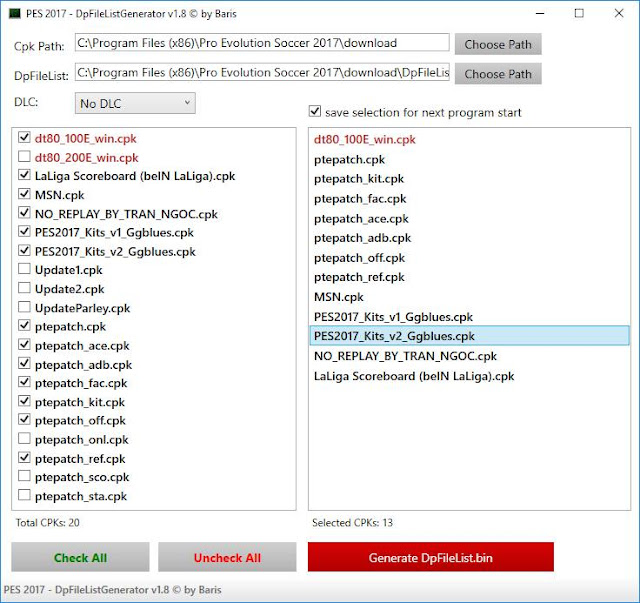Screen dimensions: 640x603
Task: Select ptepatch_kit.cpk in the right order list
Action: (469, 179)
